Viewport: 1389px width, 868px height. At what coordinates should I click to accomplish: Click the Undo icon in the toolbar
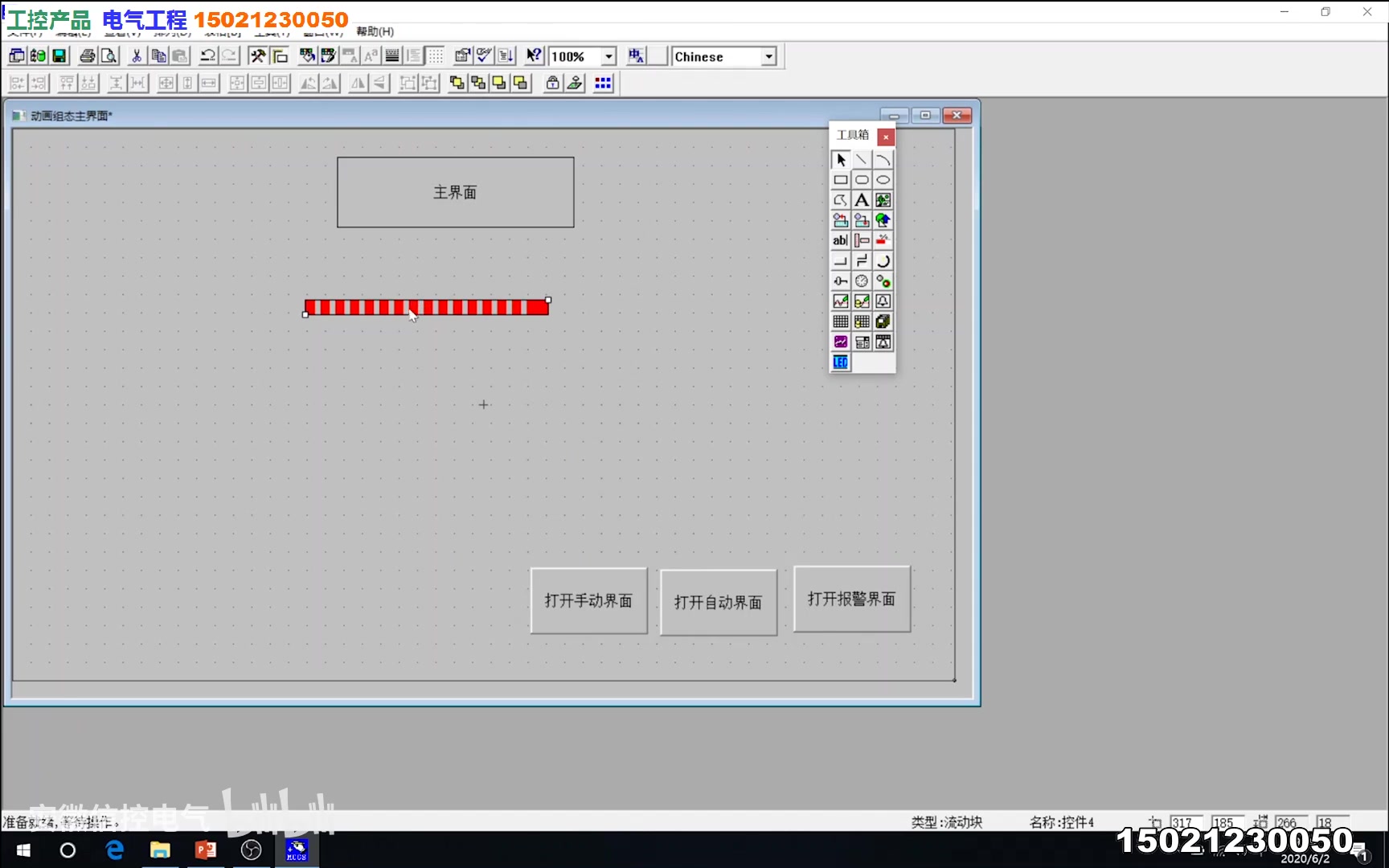[207, 55]
